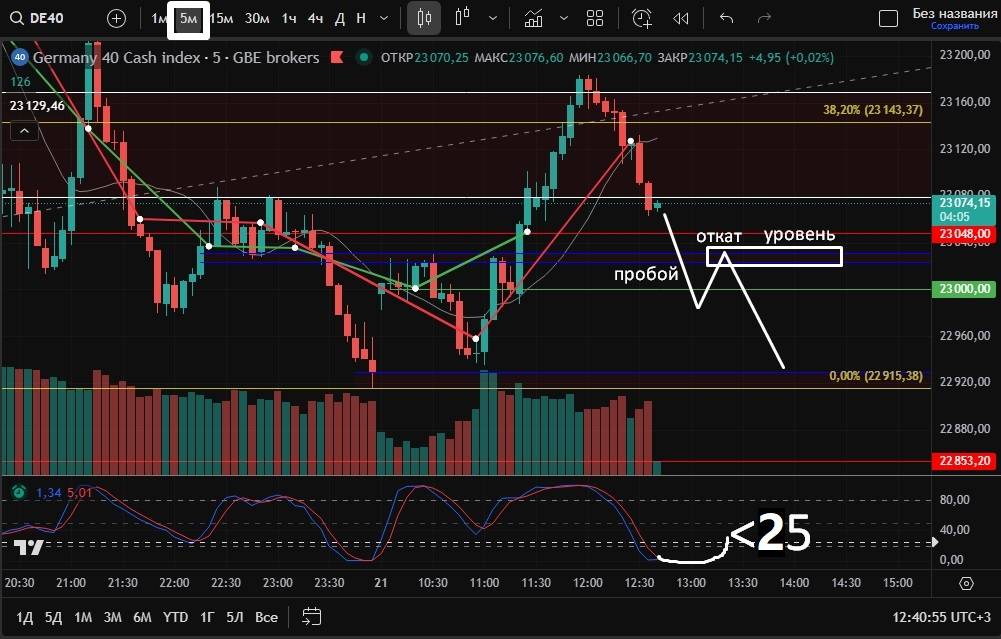Select the candlestick chart type button
The width and height of the screenshot is (1001, 639).
tap(424, 18)
